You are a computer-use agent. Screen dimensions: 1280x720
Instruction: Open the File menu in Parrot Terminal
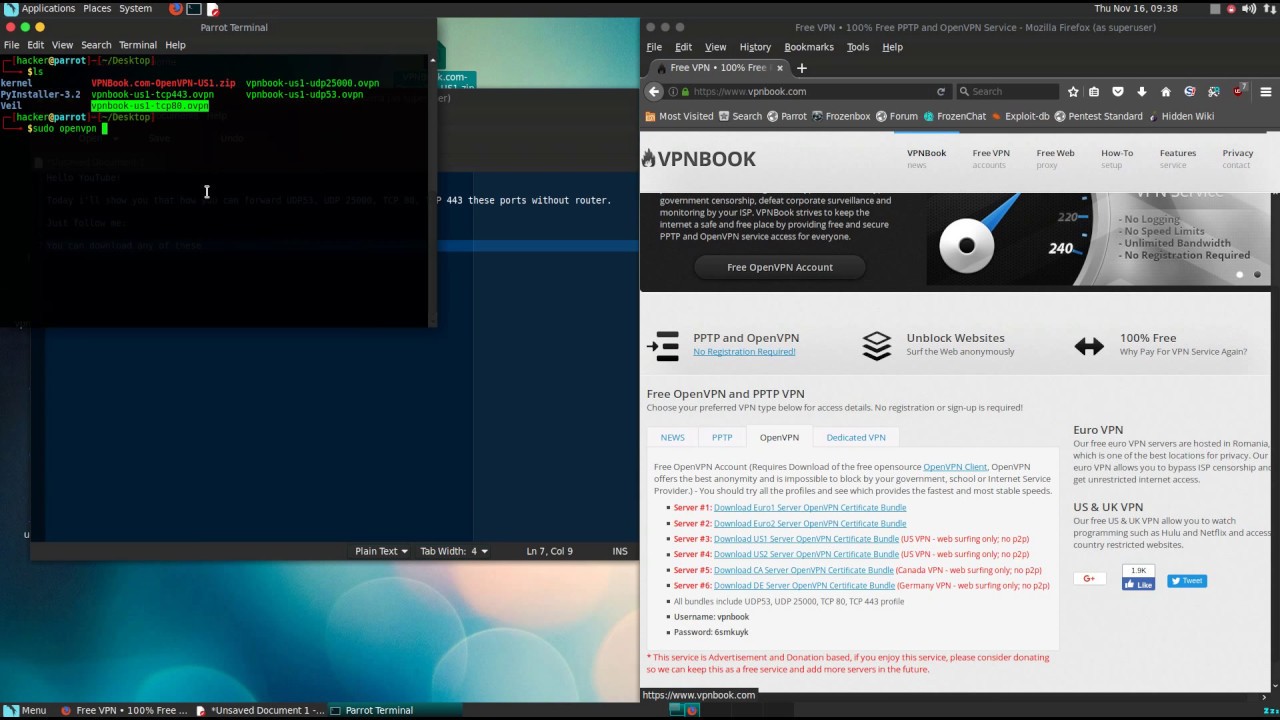click(x=12, y=45)
